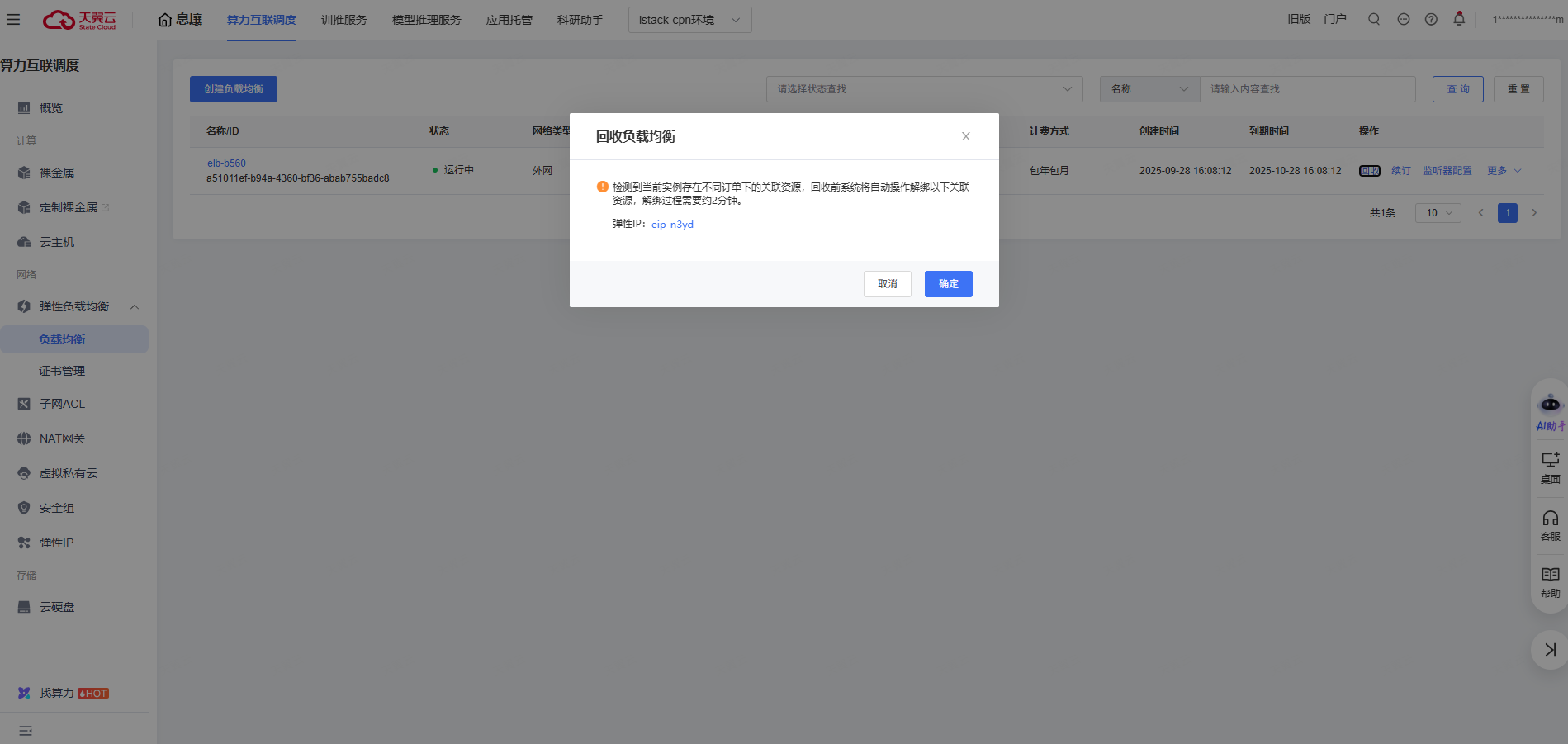This screenshot has height=744, width=1568.
Task: Close the 回收负载均衡 dialog
Action: click(x=965, y=136)
